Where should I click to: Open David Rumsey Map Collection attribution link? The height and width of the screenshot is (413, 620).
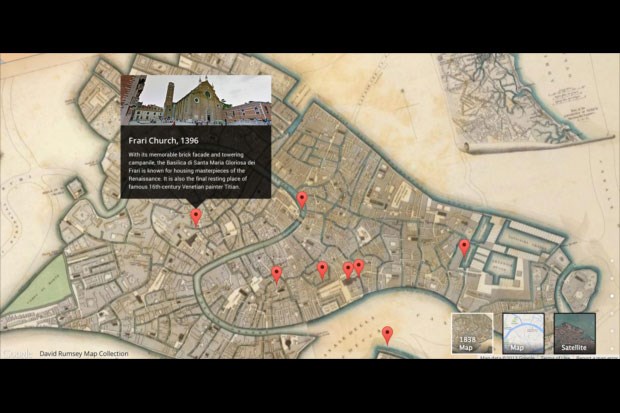point(84,353)
